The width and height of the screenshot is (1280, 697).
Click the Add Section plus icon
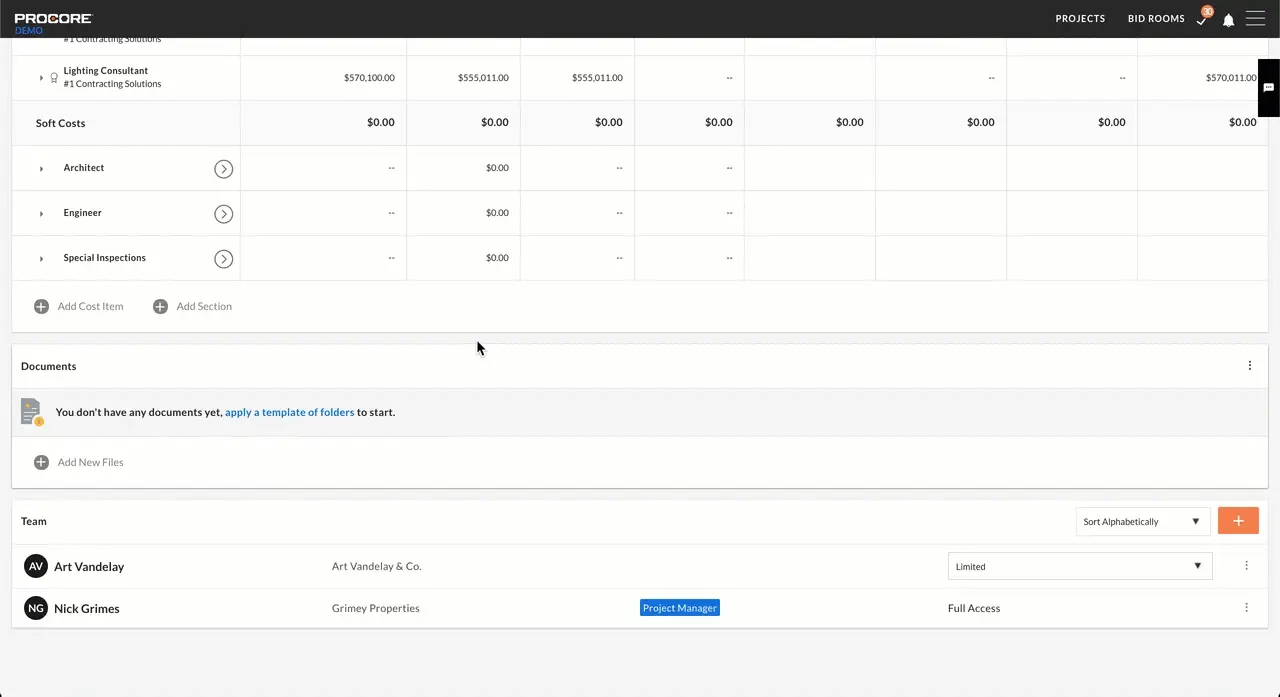tap(160, 307)
